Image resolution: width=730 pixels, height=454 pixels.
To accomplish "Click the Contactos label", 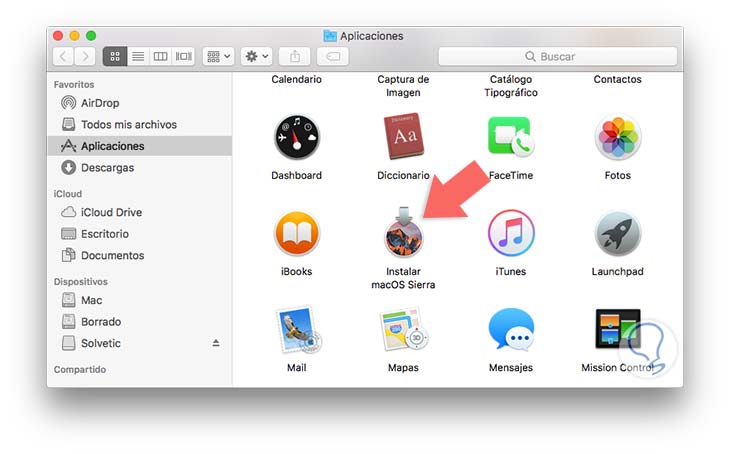I will (617, 79).
